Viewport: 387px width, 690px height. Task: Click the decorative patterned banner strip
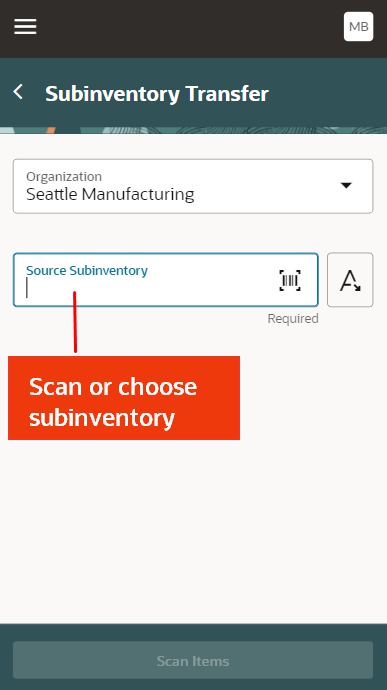tap(193, 130)
